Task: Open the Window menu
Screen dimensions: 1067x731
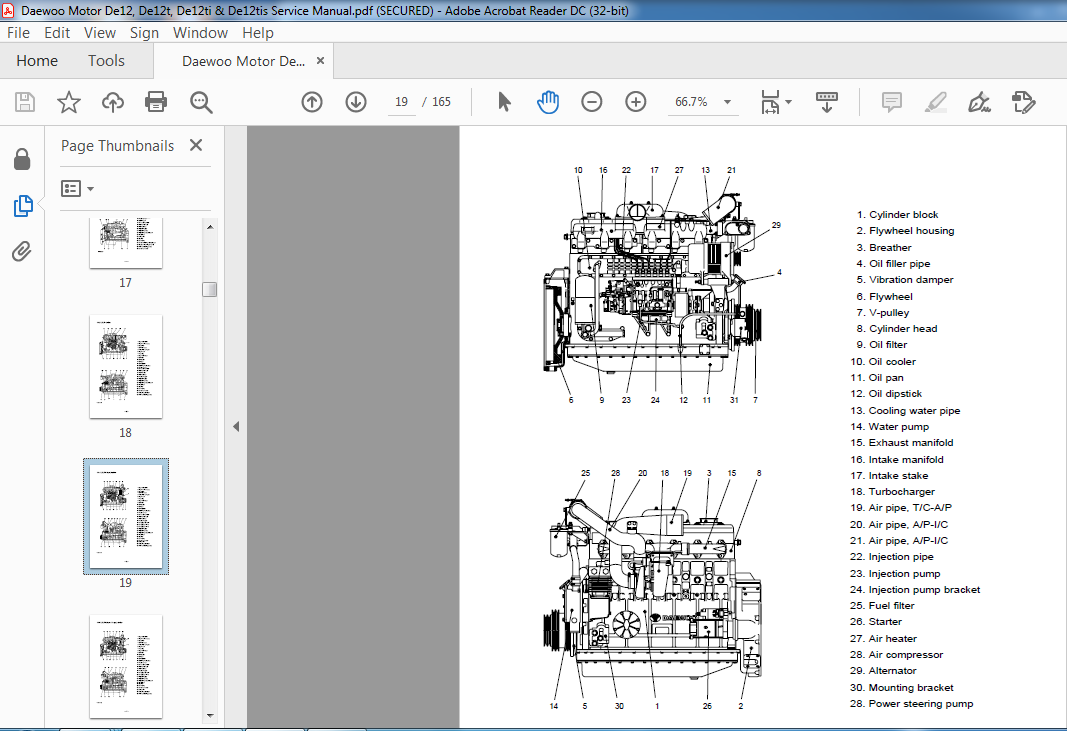Action: tap(200, 33)
